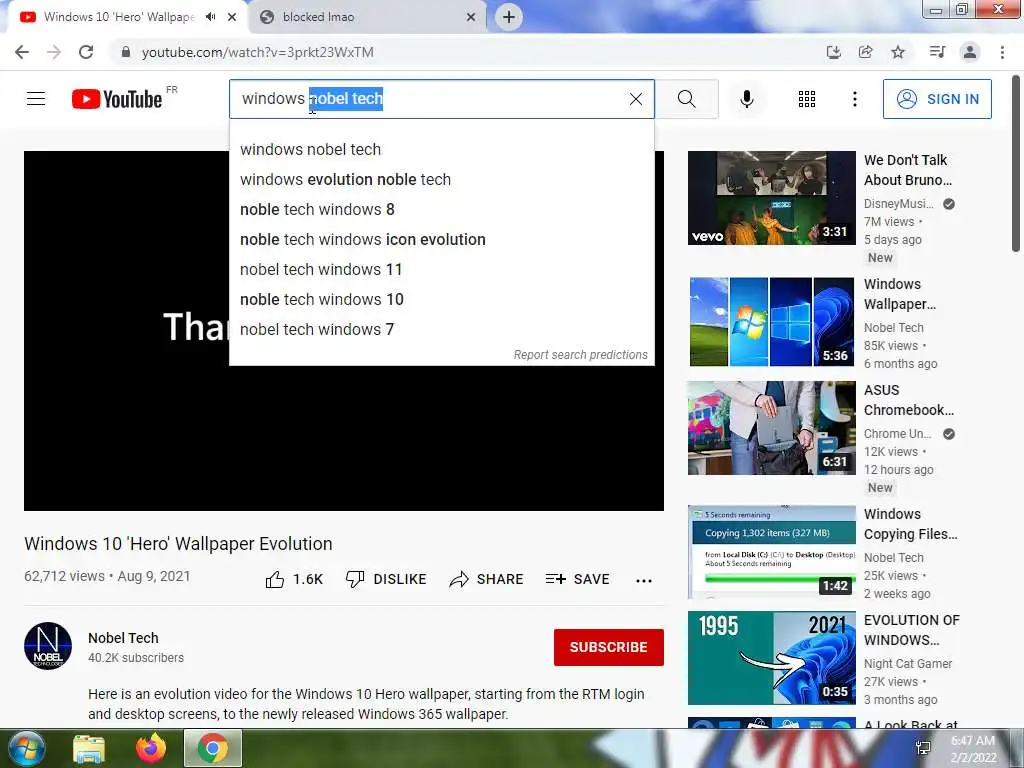Open the Nobel Tech channel name link

123,638
